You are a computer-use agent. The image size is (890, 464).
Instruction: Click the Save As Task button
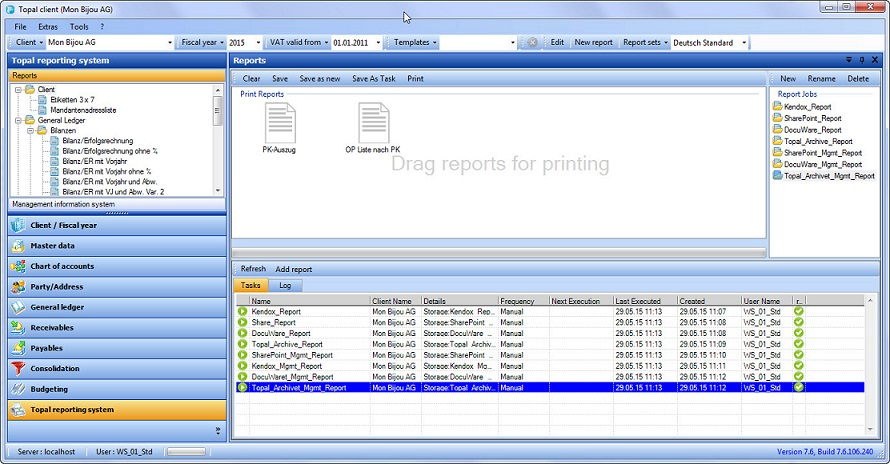373,78
